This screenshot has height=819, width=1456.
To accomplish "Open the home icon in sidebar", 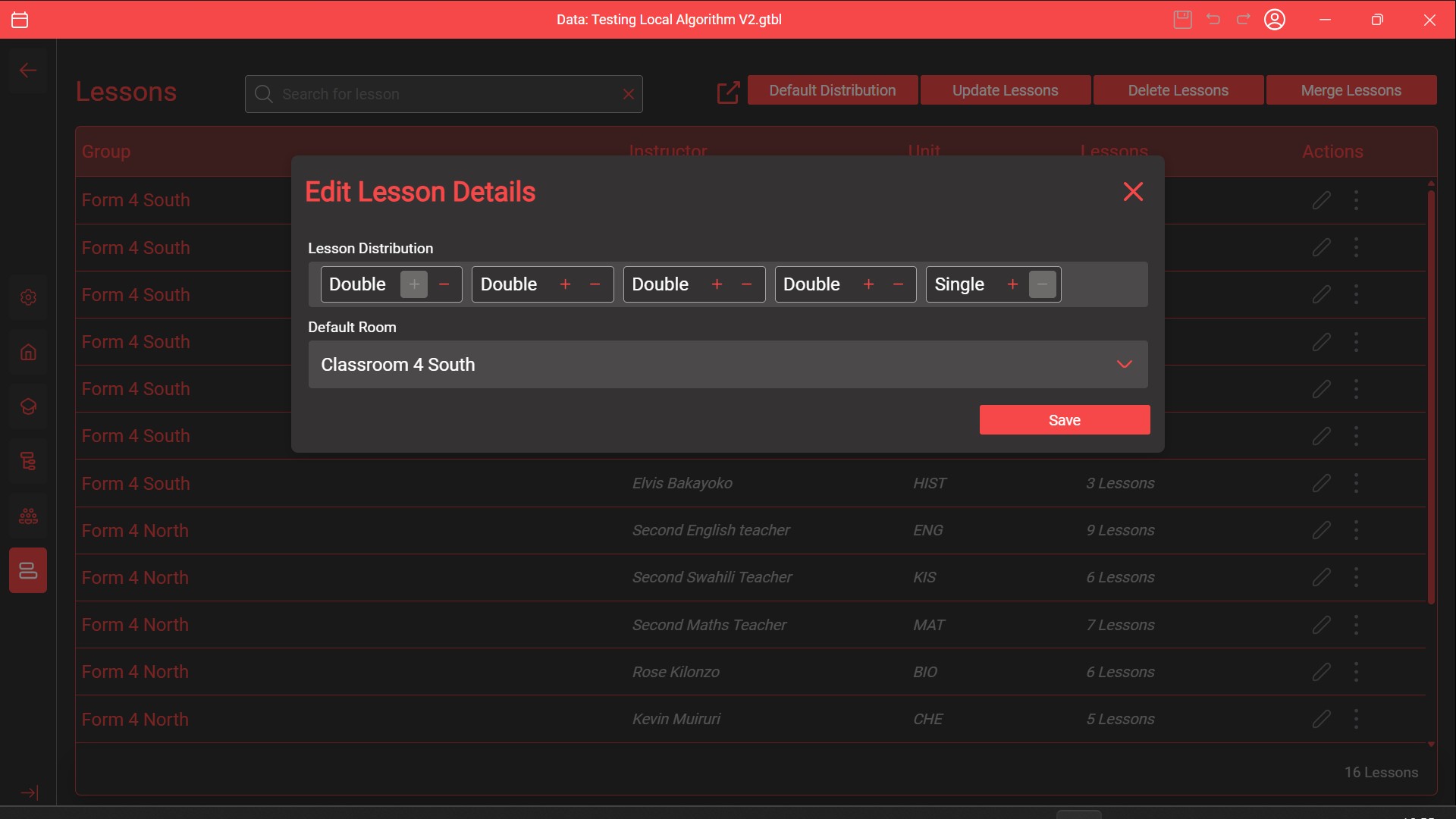I will (28, 353).
